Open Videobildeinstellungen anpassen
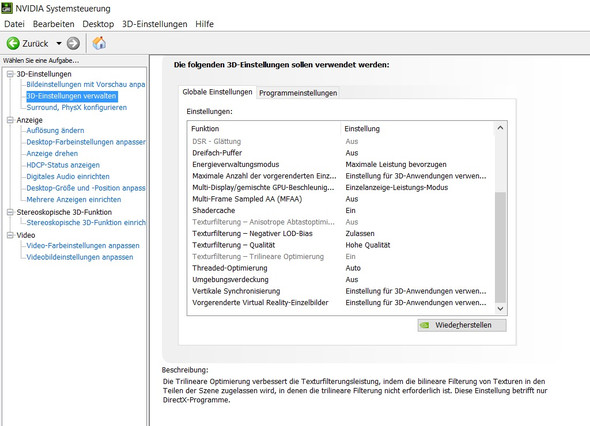 point(80,257)
